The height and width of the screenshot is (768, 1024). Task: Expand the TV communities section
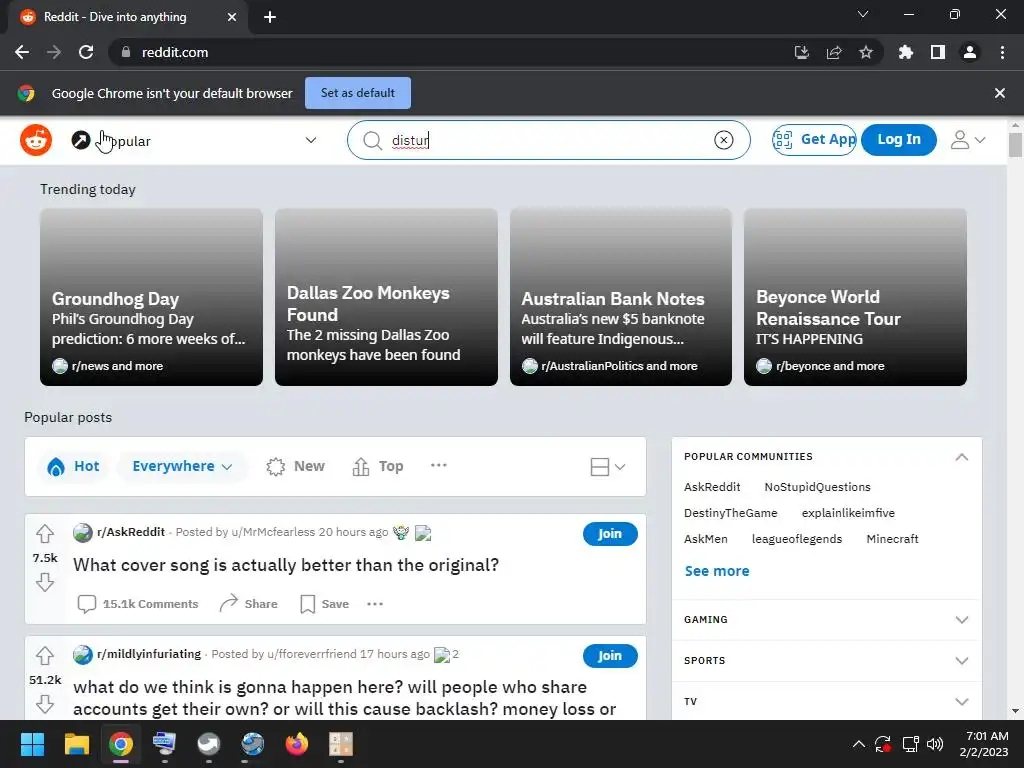click(x=827, y=701)
